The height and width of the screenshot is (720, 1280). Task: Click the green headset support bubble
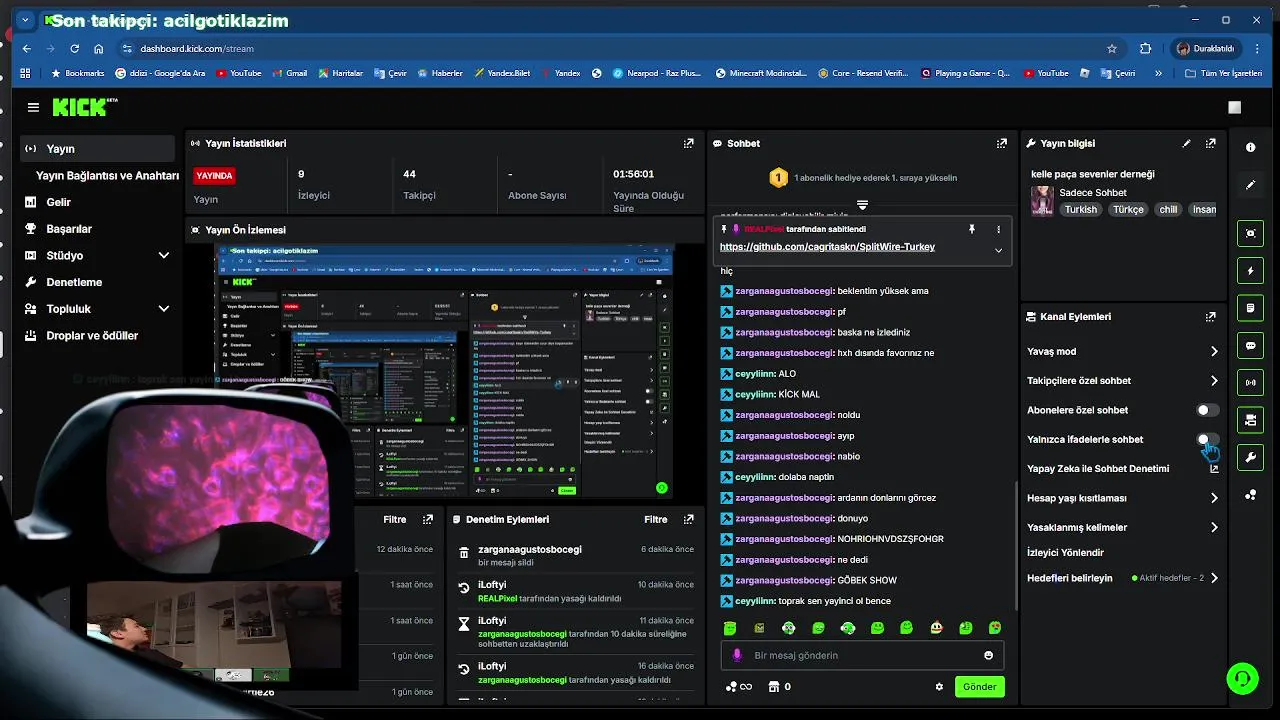(x=1242, y=678)
